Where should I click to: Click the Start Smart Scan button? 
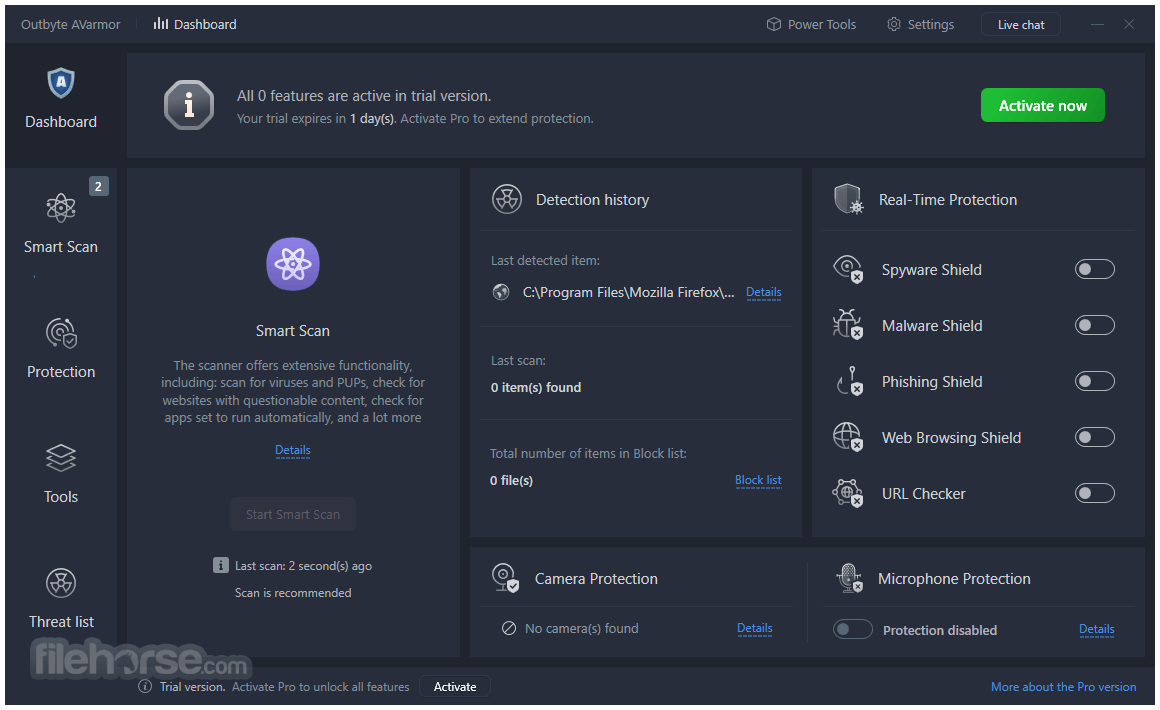[x=293, y=514]
